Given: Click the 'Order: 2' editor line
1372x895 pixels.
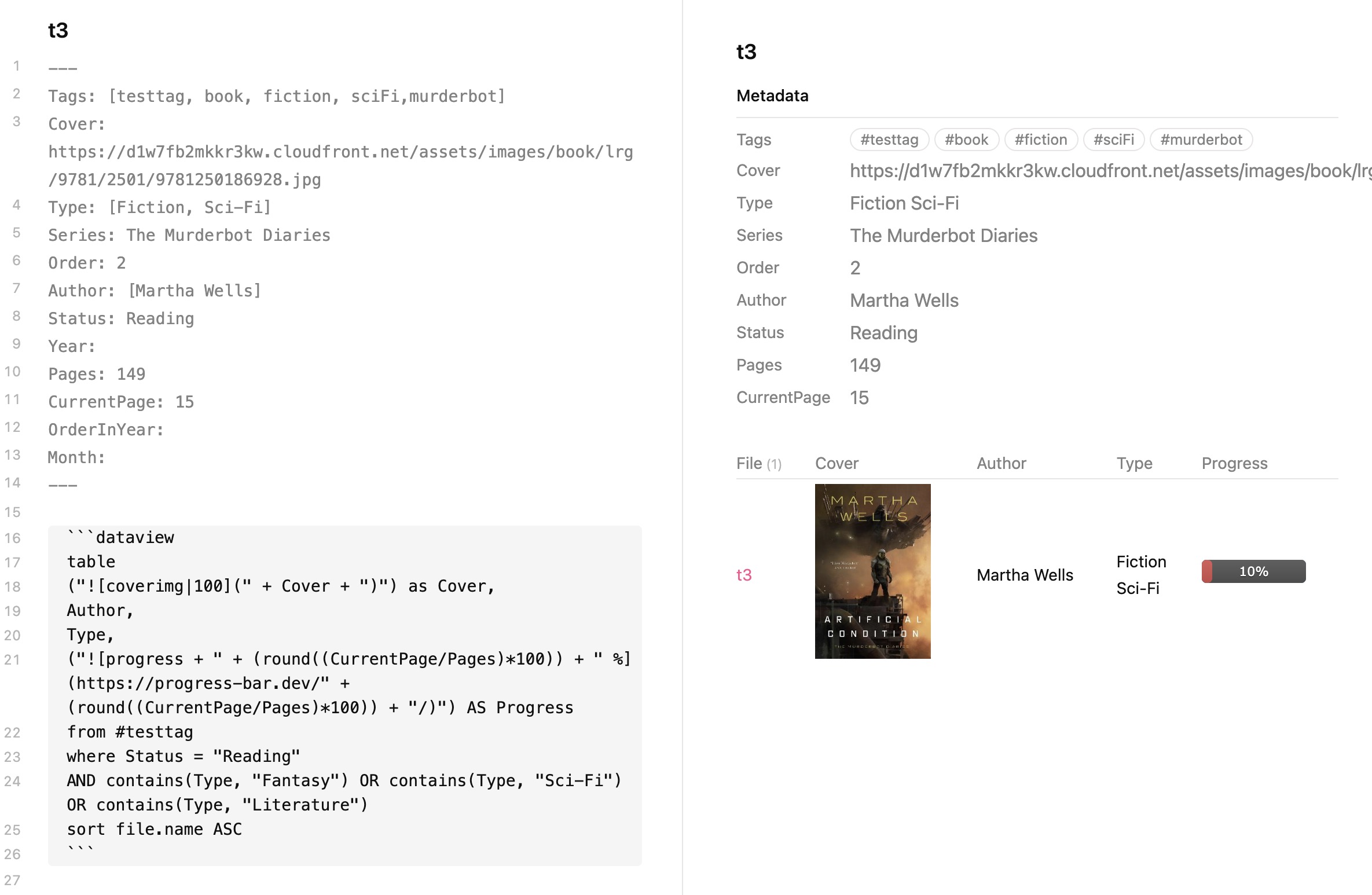Looking at the screenshot, I should tap(87, 263).
